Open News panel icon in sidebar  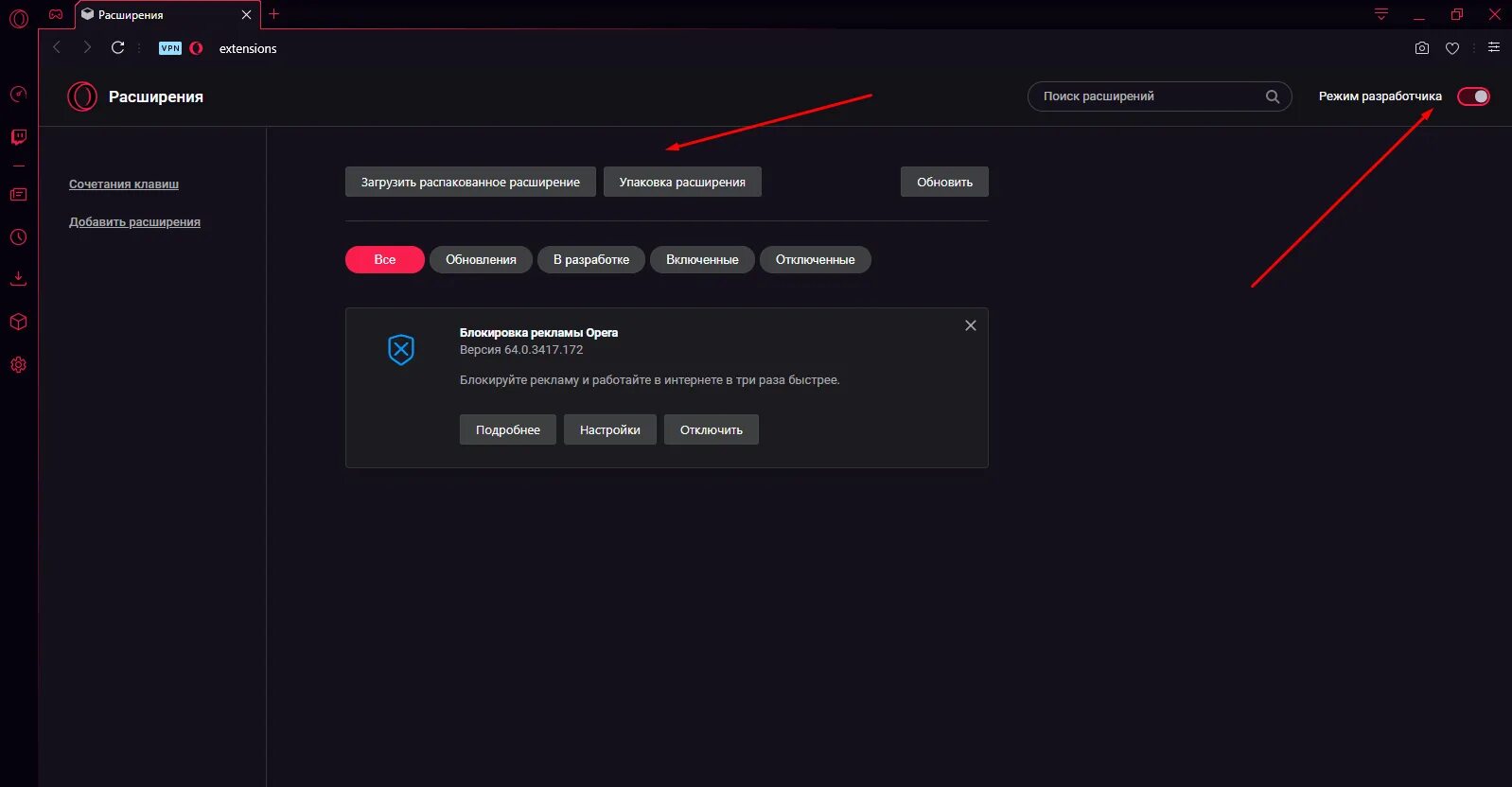pos(18,194)
